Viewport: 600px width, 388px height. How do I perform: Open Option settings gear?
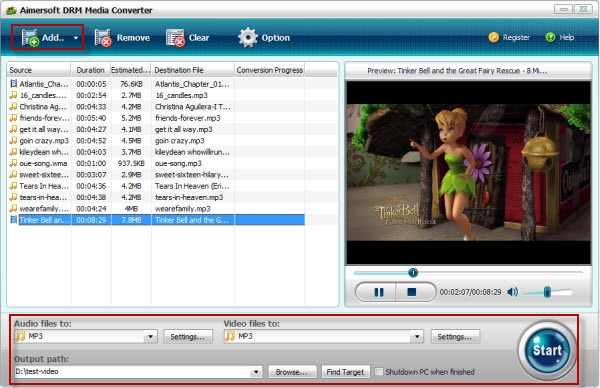(264, 37)
